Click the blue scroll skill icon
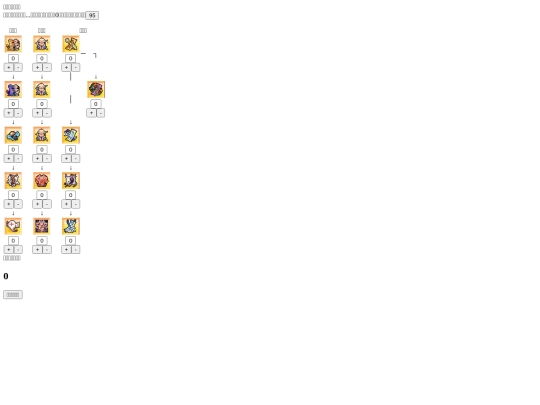The height and width of the screenshot is (405, 540). (71, 135)
